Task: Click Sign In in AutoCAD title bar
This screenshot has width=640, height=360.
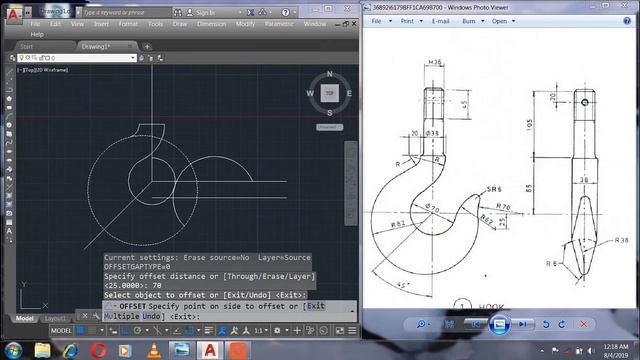Action: click(x=205, y=13)
